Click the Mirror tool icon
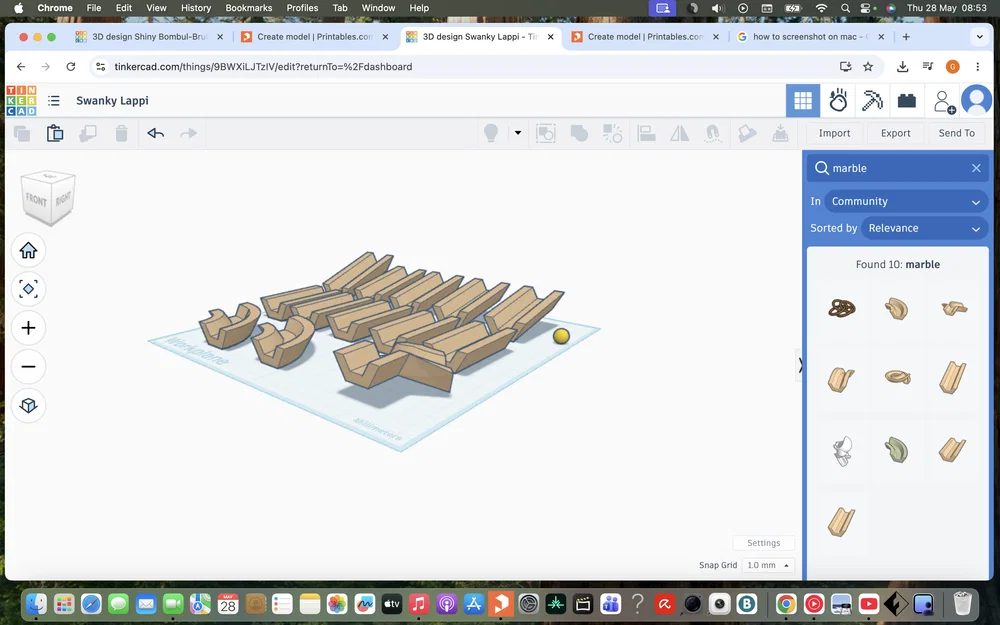The image size is (1000, 625). pyautogui.click(x=680, y=133)
